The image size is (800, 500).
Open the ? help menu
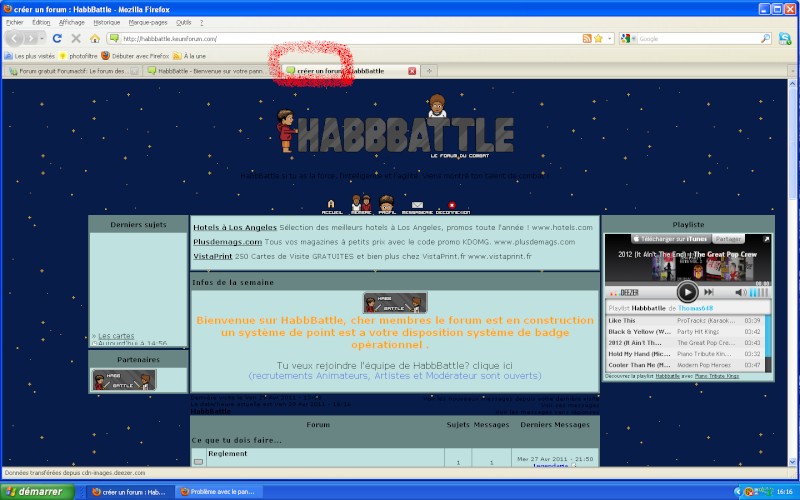coord(202,22)
